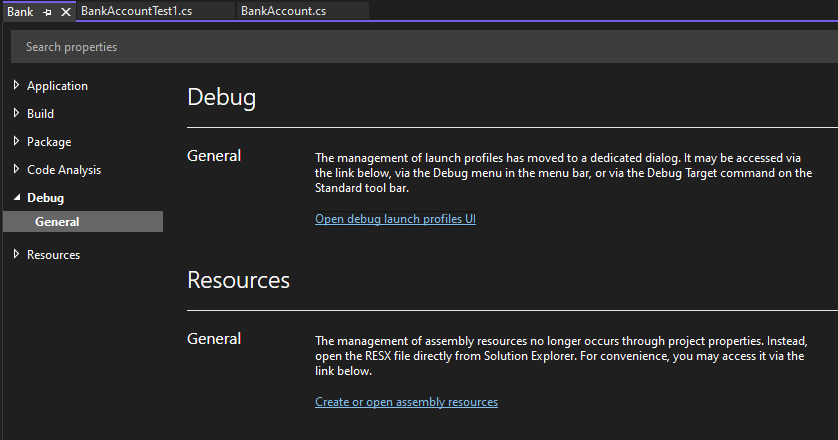This screenshot has width=838, height=440.
Task: Select the Package category
Action: click(49, 142)
